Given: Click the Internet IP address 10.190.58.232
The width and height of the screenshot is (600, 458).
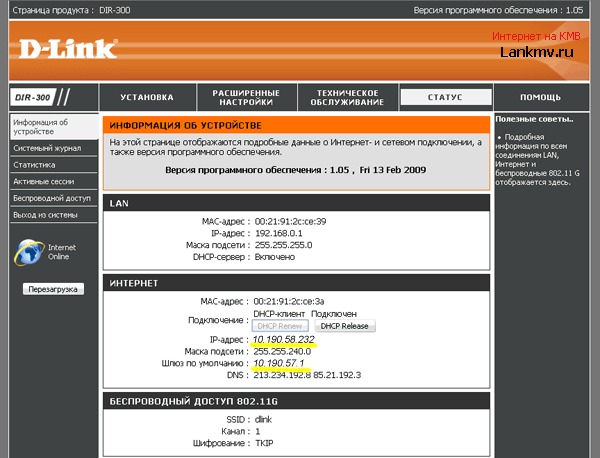Looking at the screenshot, I should click(x=284, y=339).
